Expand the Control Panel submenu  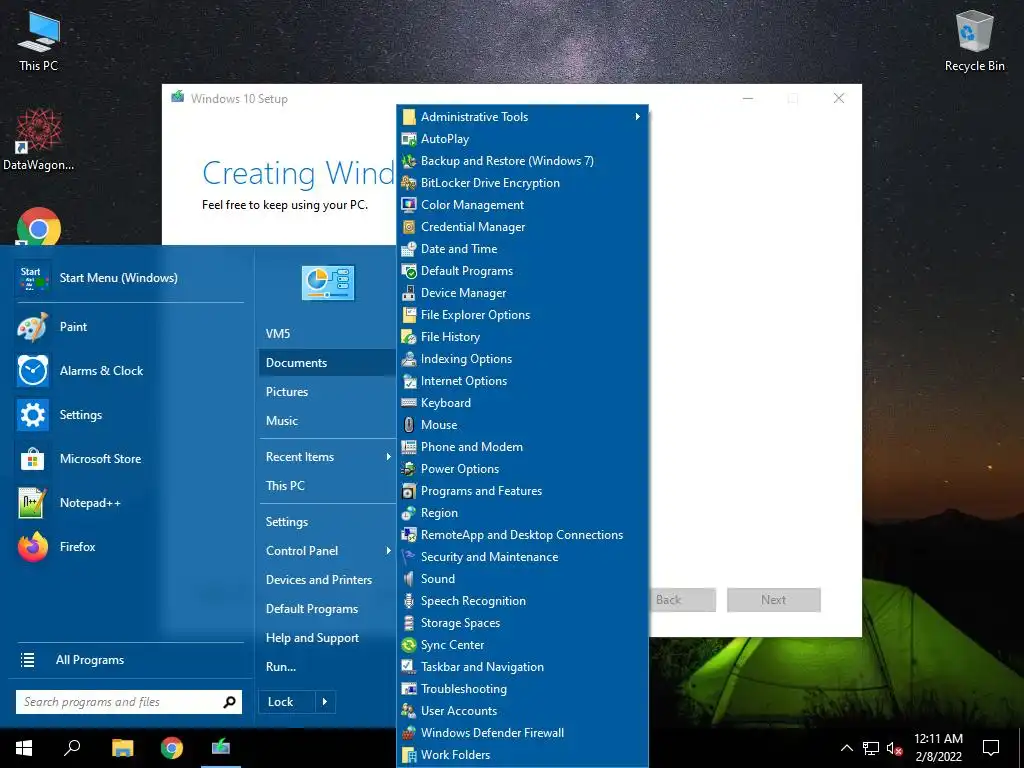327,551
